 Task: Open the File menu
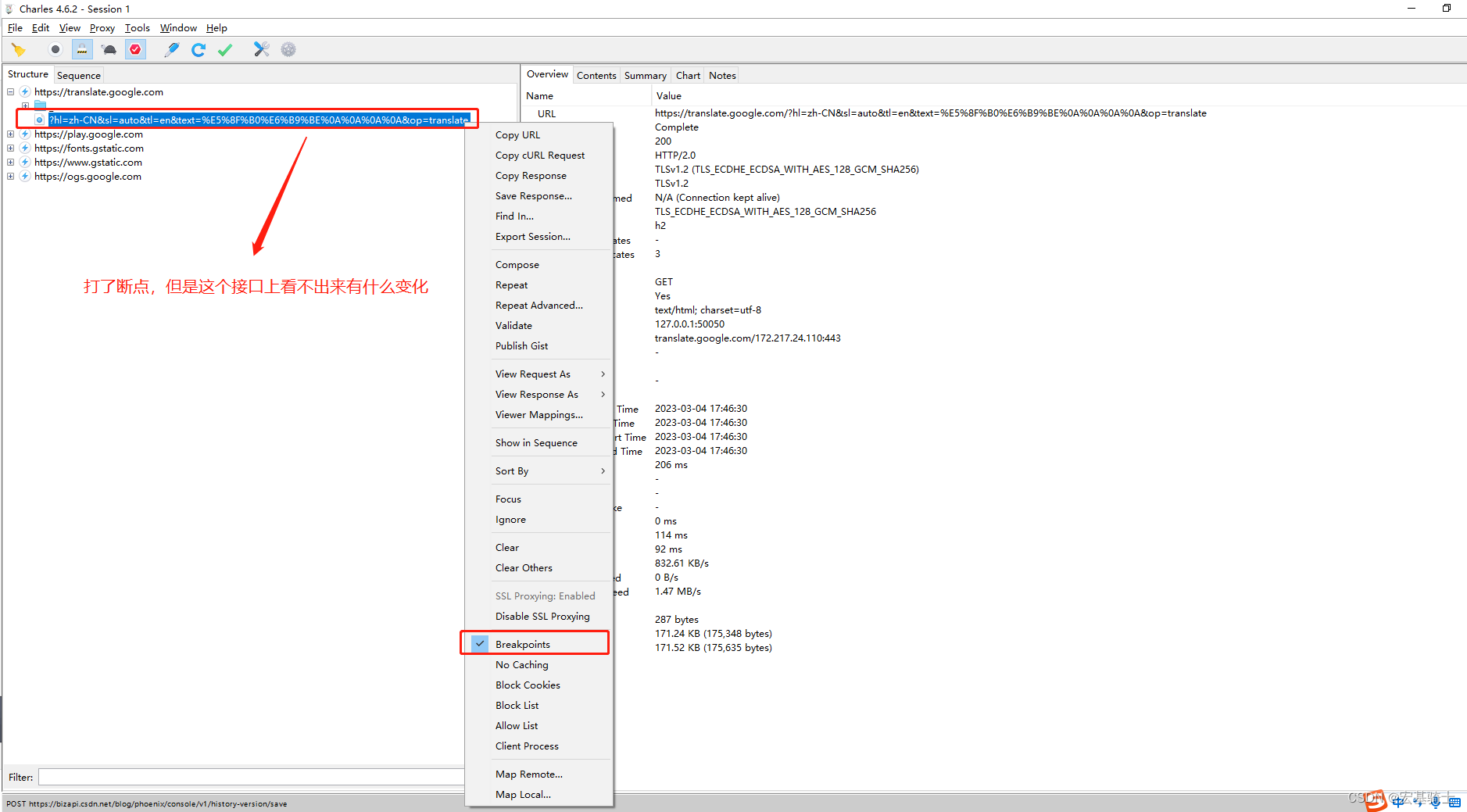tap(15, 28)
